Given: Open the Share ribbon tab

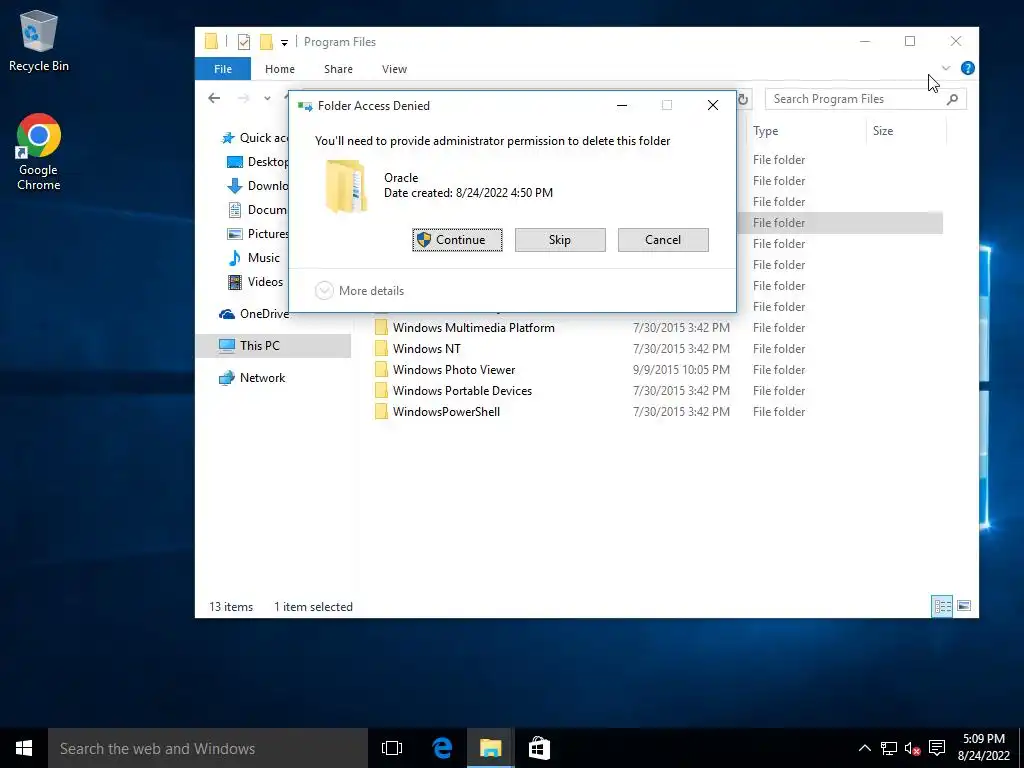Looking at the screenshot, I should pos(338,69).
